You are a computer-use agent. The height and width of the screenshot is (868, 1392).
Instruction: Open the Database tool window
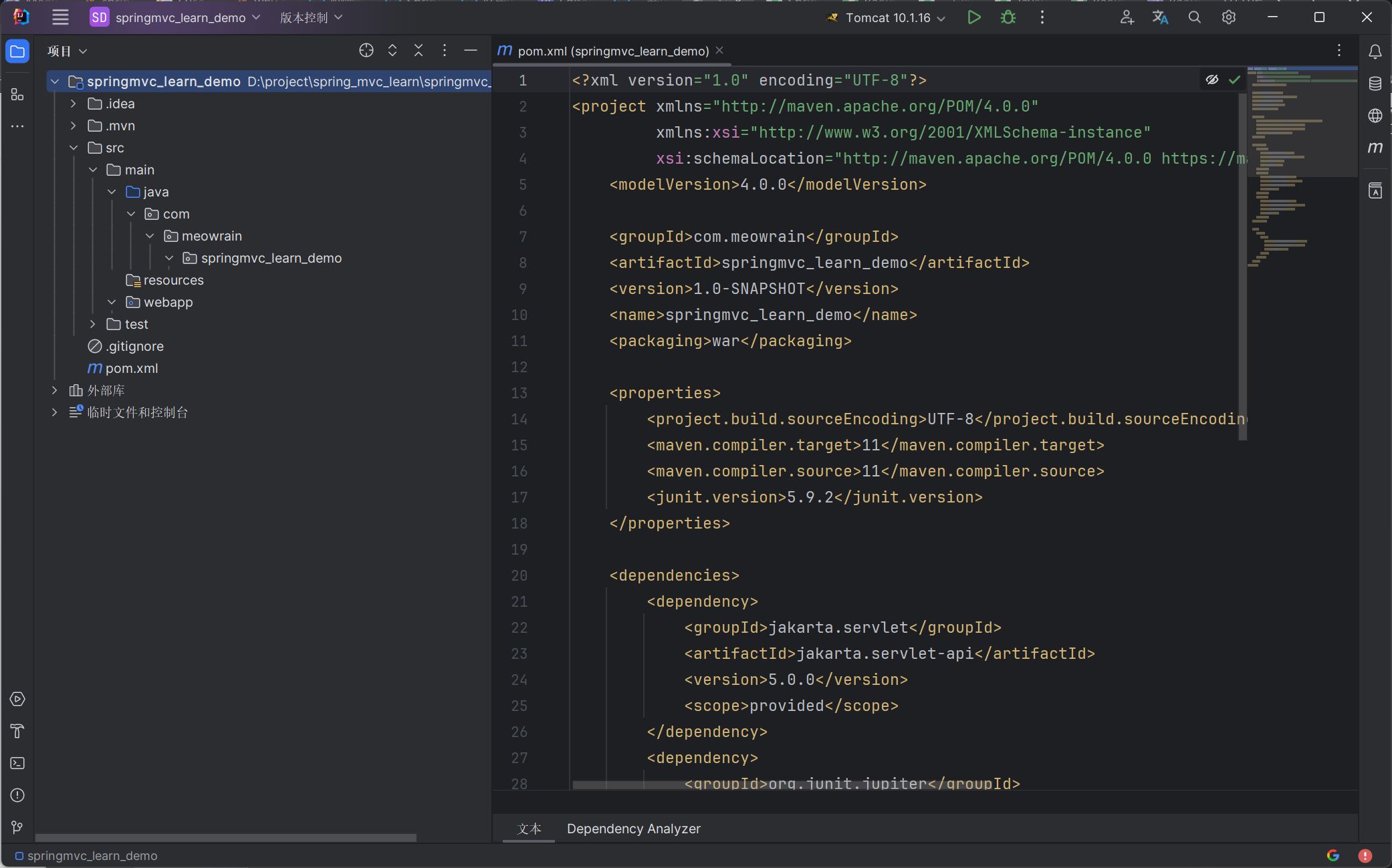(1375, 84)
